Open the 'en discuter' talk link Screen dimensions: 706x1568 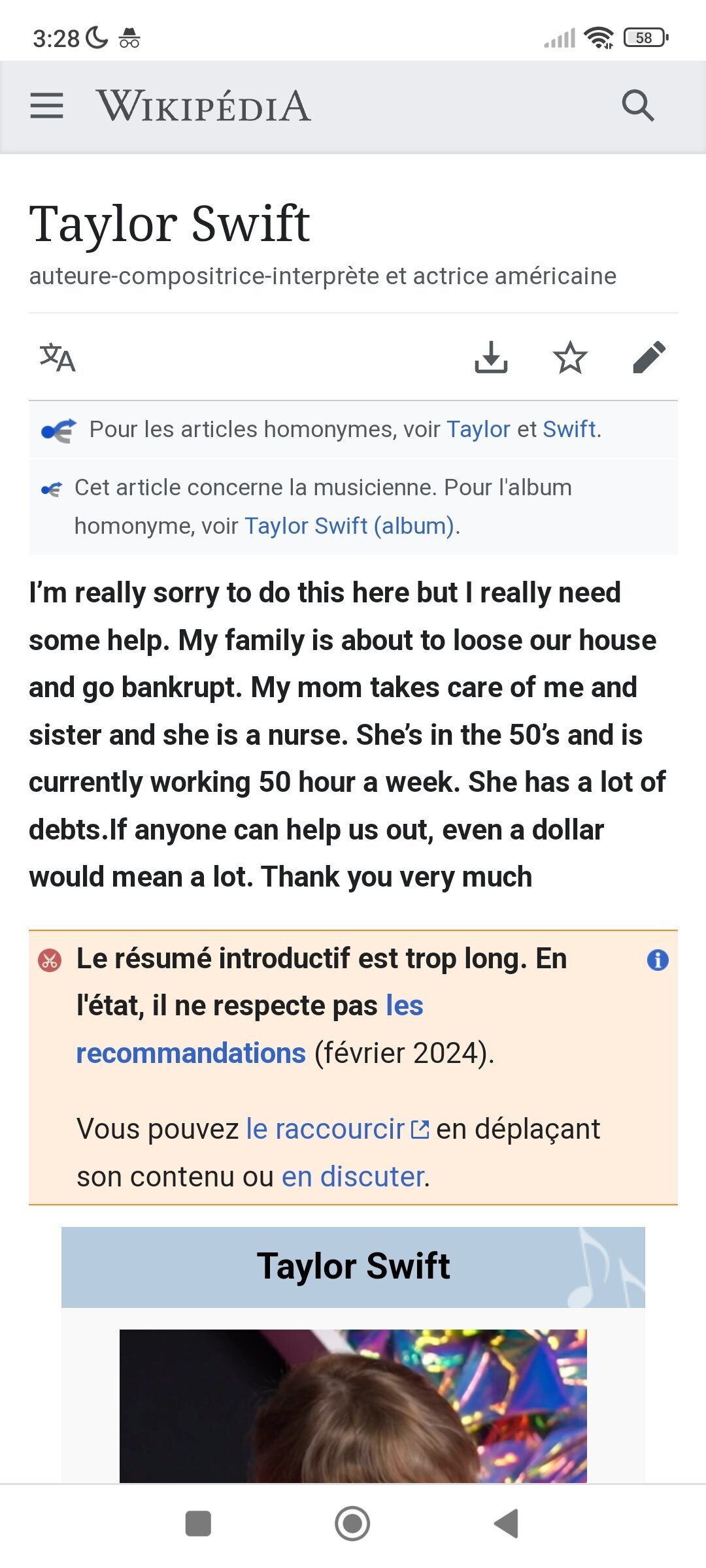click(x=353, y=1177)
